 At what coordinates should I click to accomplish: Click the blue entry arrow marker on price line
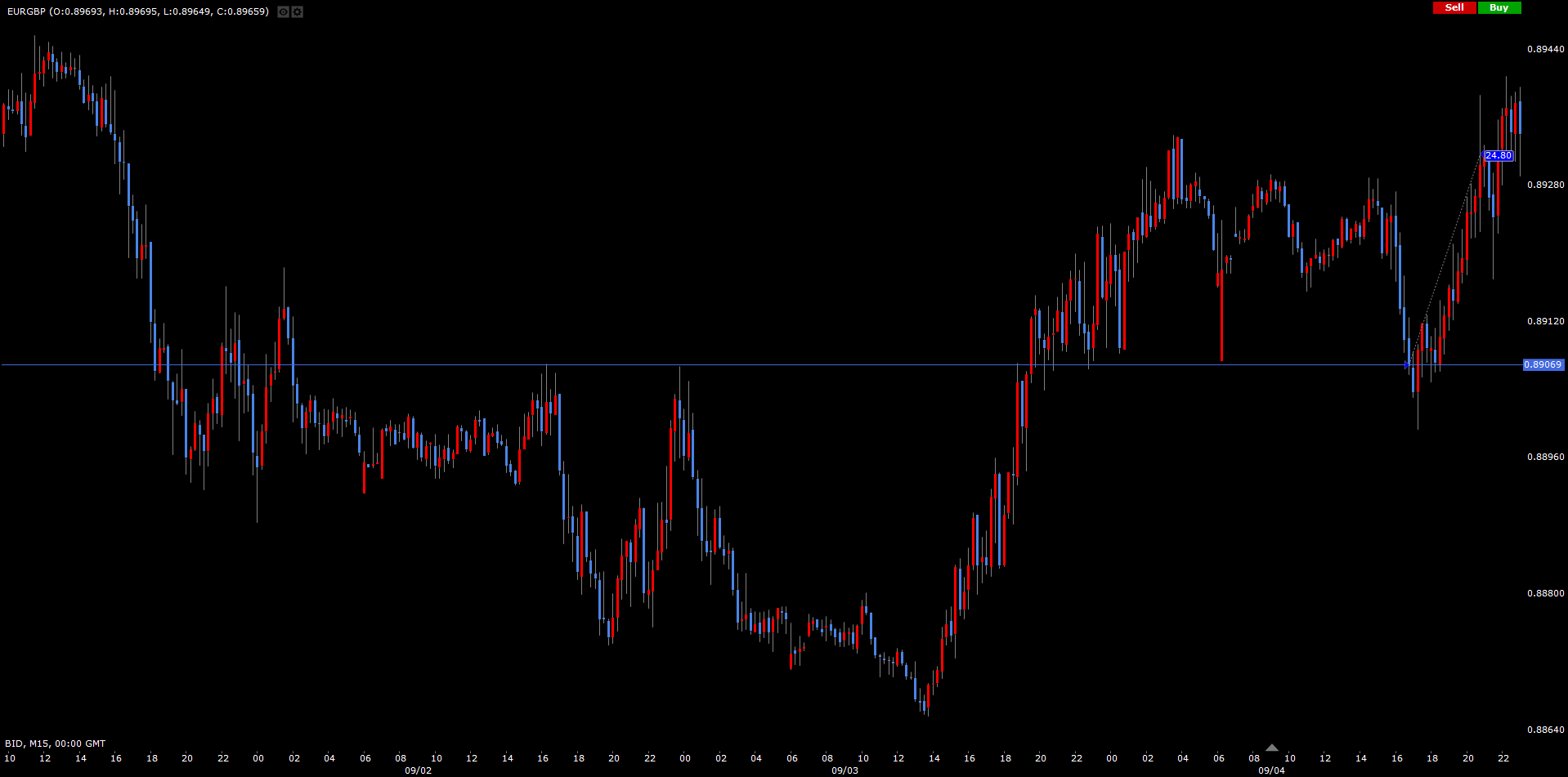[x=1408, y=365]
